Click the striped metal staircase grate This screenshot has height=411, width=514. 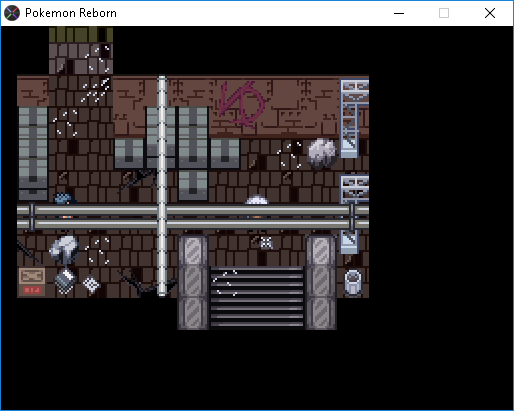click(x=257, y=297)
